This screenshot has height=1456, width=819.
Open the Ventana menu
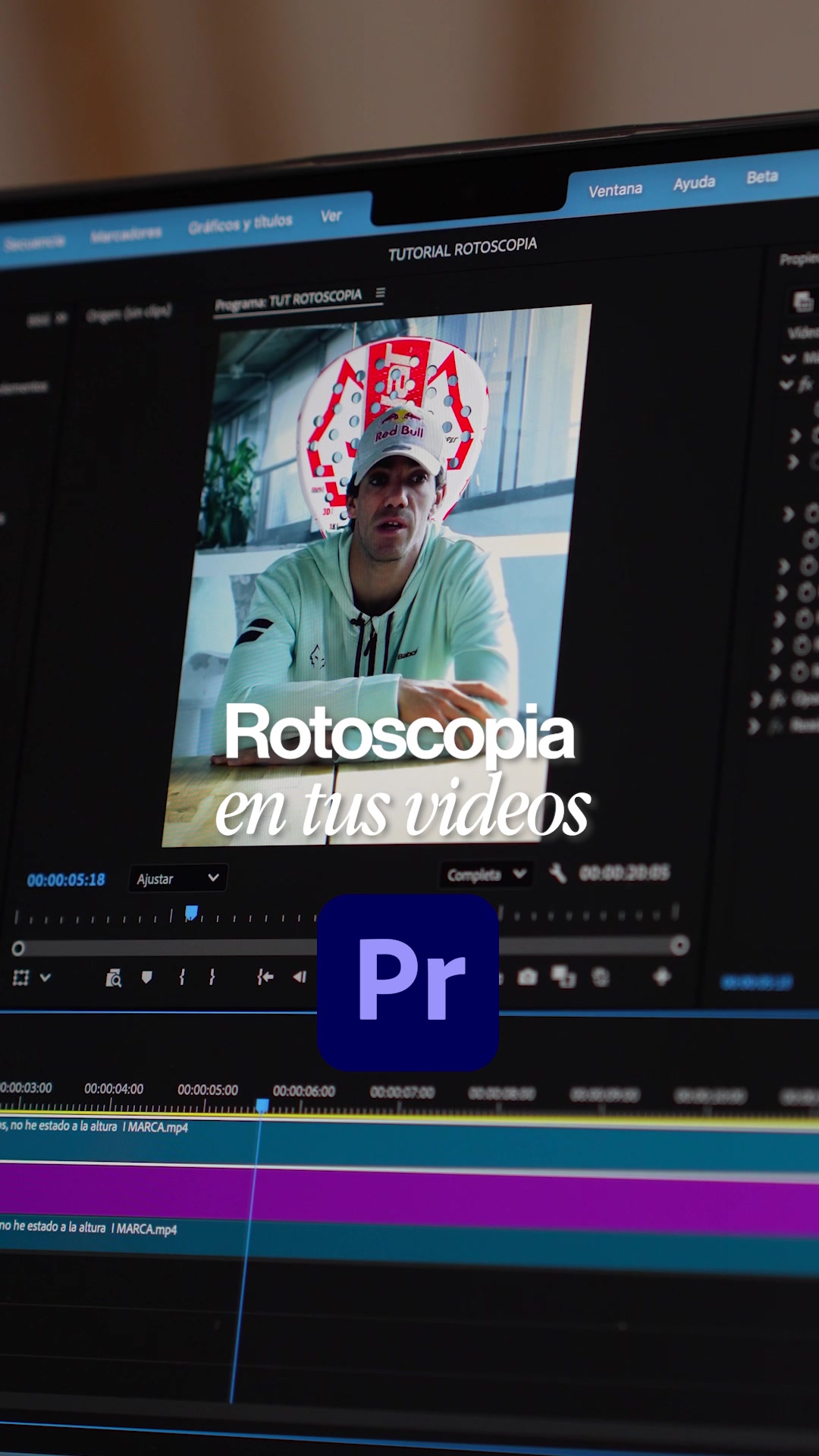pyautogui.click(x=615, y=190)
